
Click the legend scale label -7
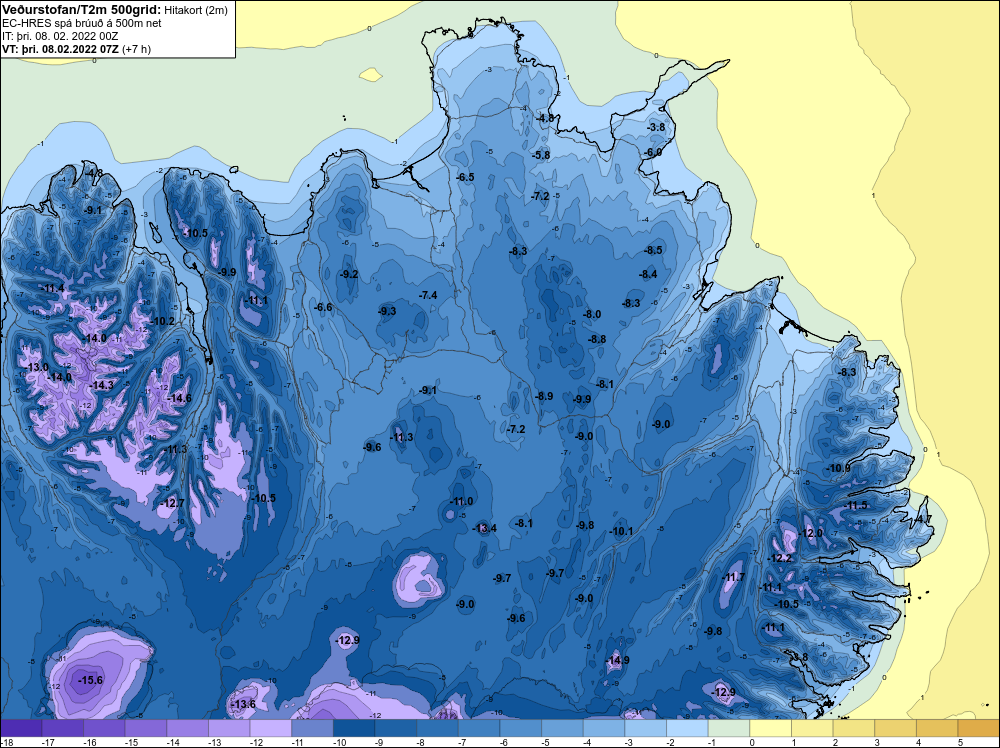pos(462,742)
